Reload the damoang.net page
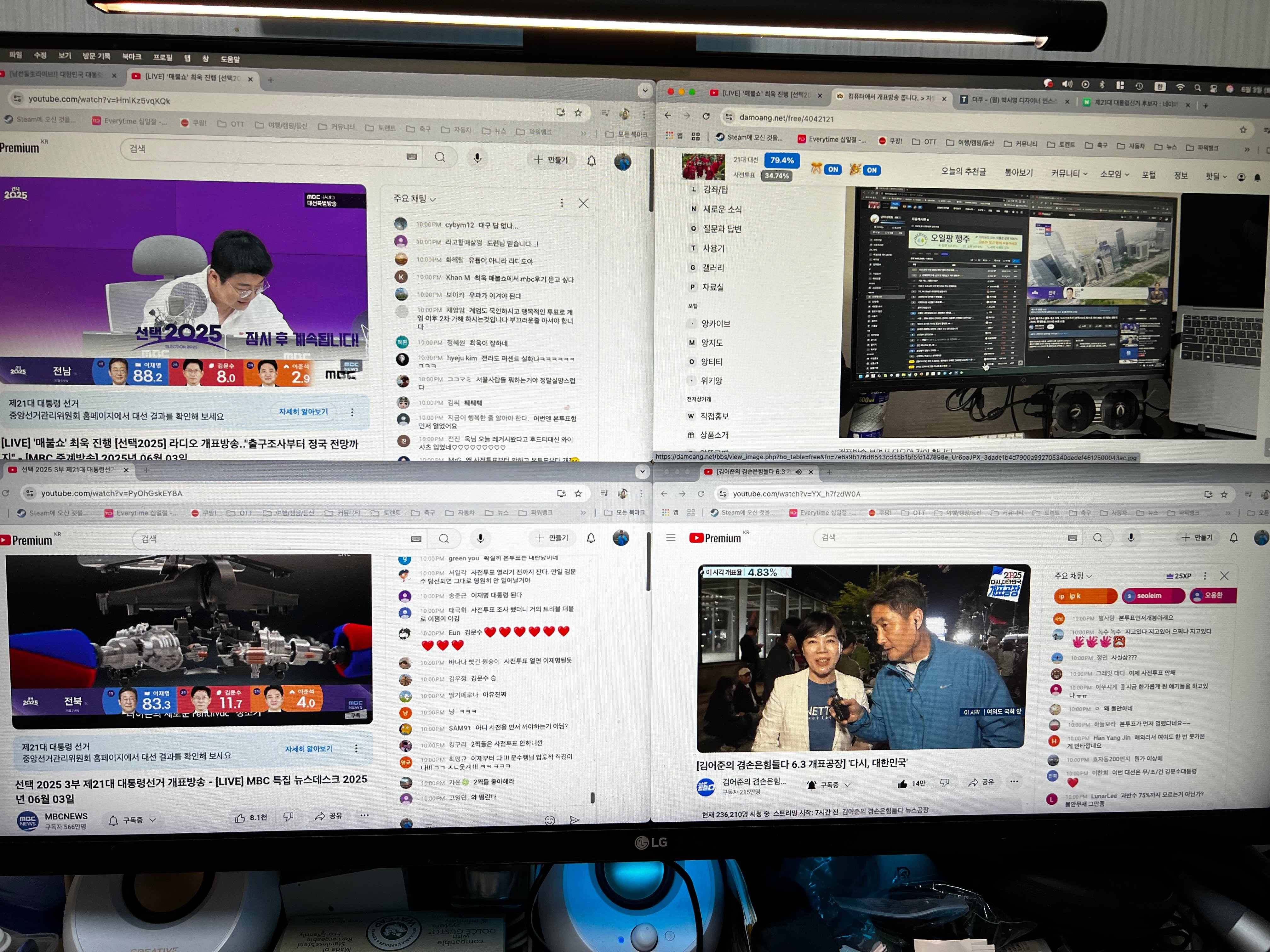1270x952 pixels. click(706, 116)
